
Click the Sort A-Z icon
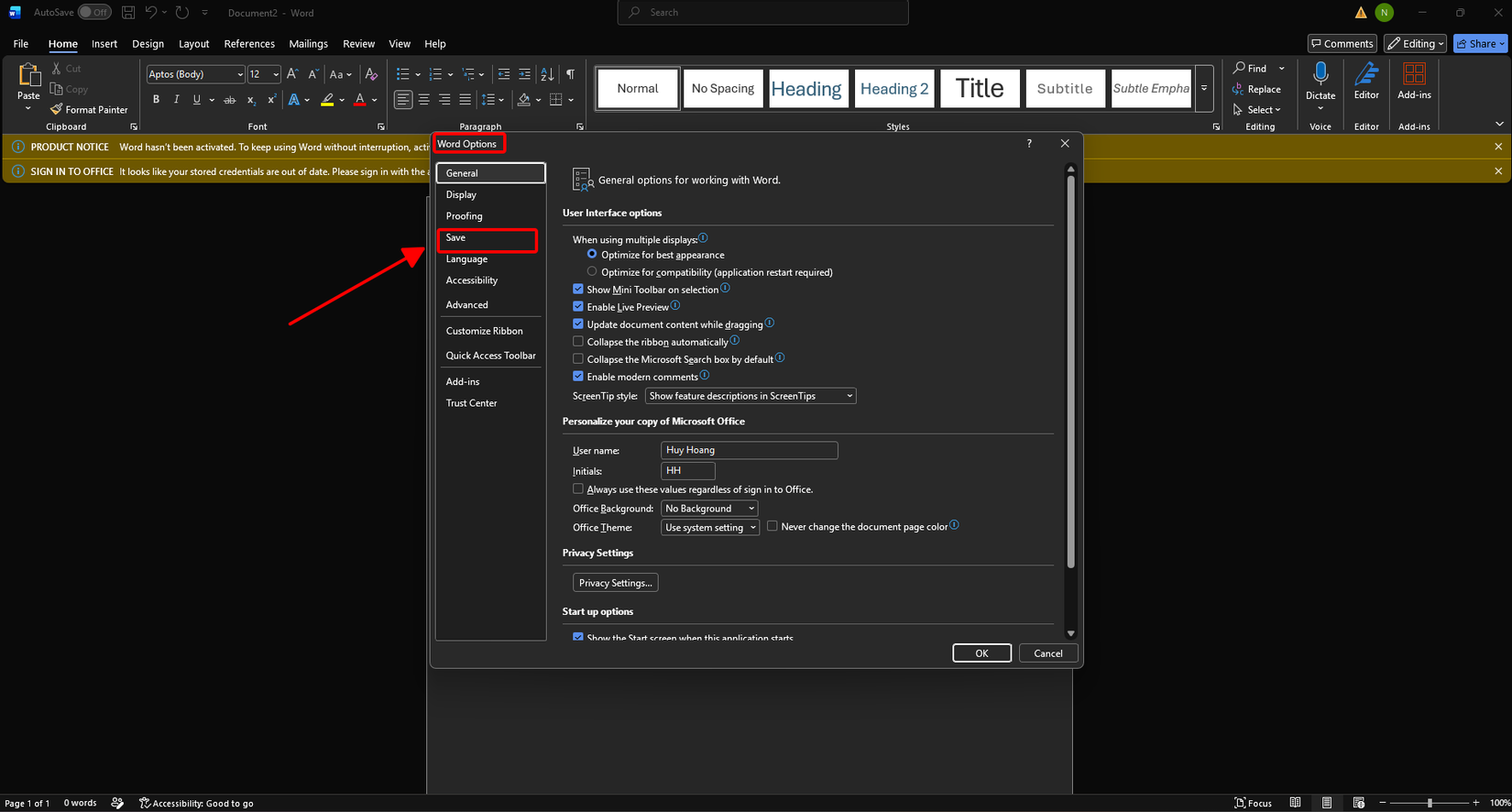click(x=547, y=74)
